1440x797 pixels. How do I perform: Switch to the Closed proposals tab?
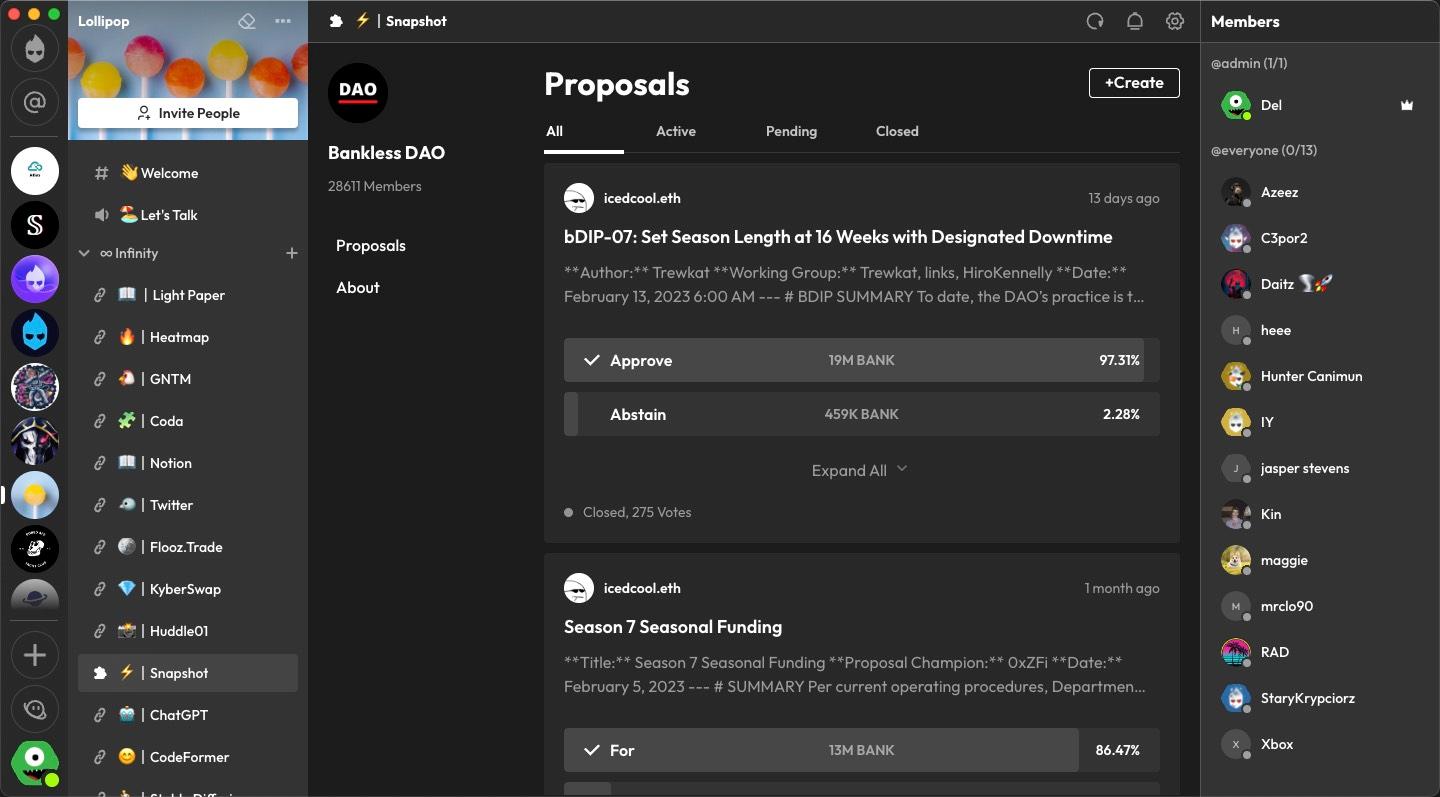pyautogui.click(x=897, y=131)
